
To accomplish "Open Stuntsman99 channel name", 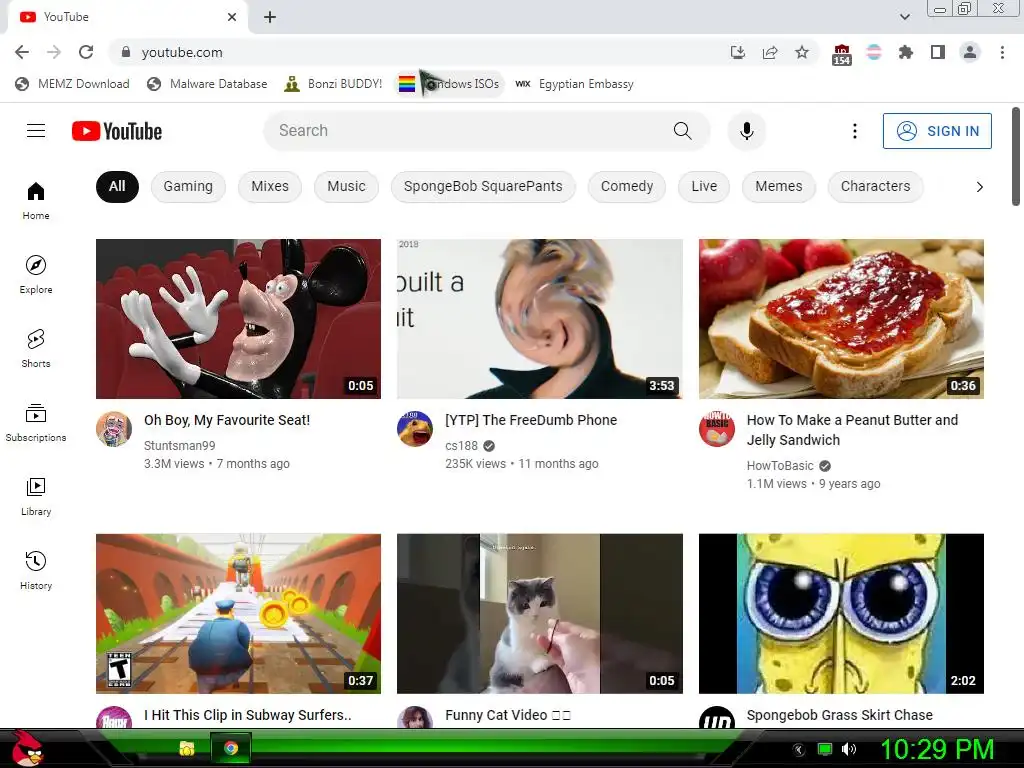I will click(180, 445).
